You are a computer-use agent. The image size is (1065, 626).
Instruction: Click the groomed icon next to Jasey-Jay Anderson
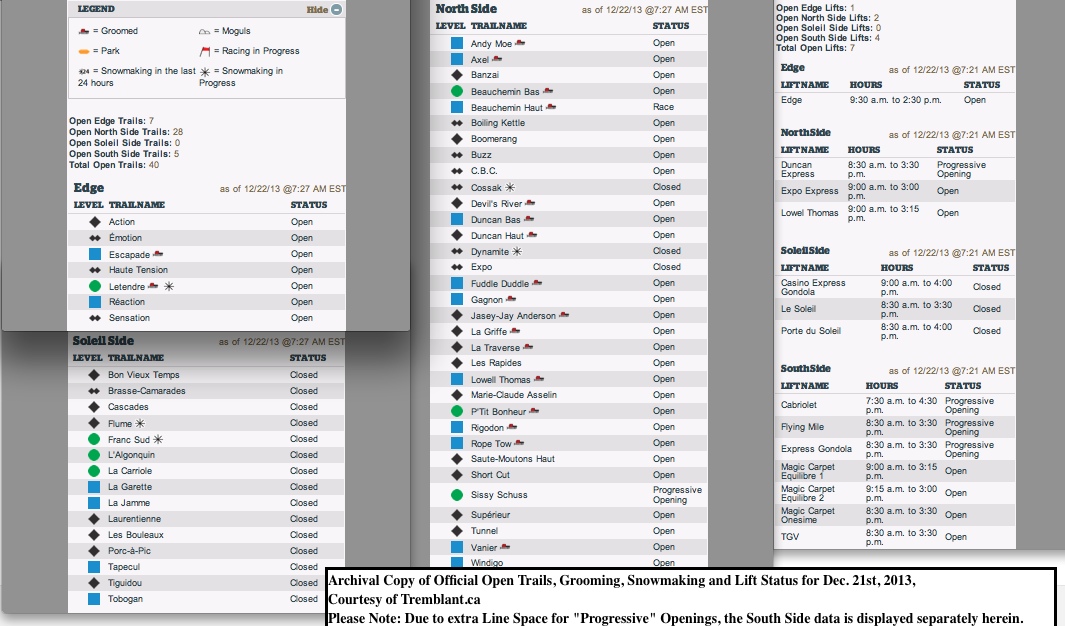(564, 315)
